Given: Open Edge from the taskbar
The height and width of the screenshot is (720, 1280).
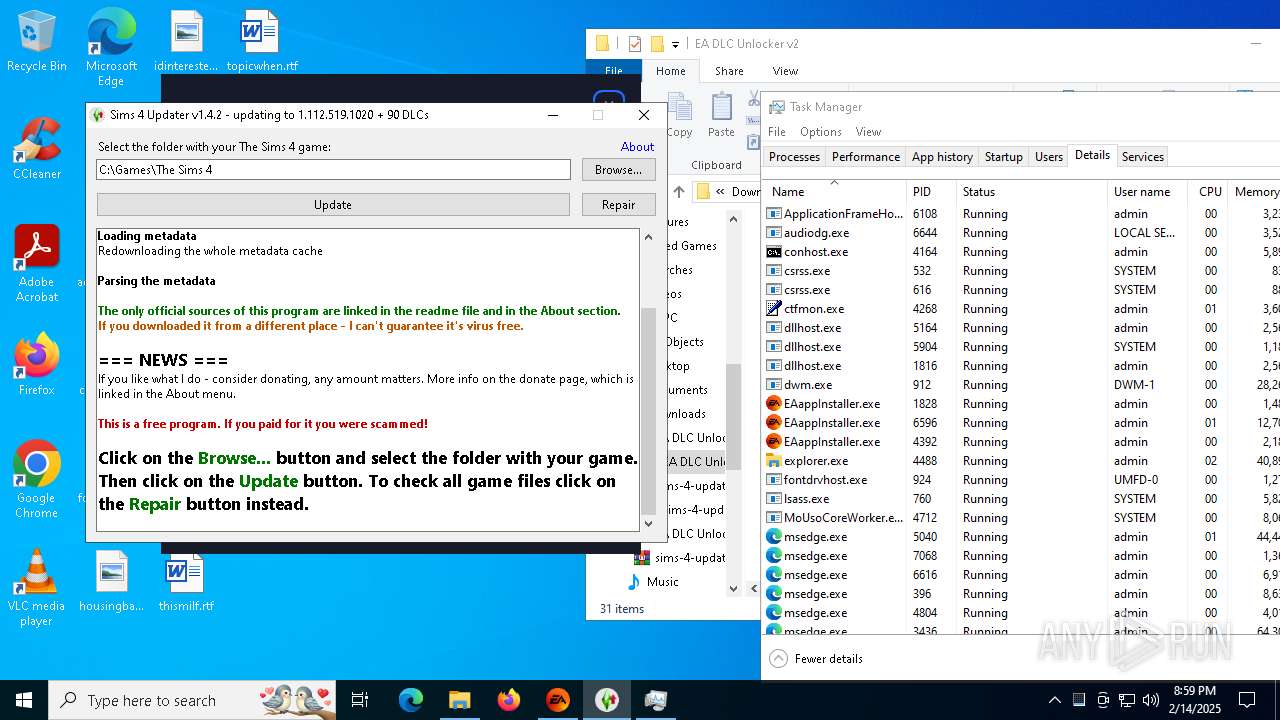Looking at the screenshot, I should (x=411, y=700).
